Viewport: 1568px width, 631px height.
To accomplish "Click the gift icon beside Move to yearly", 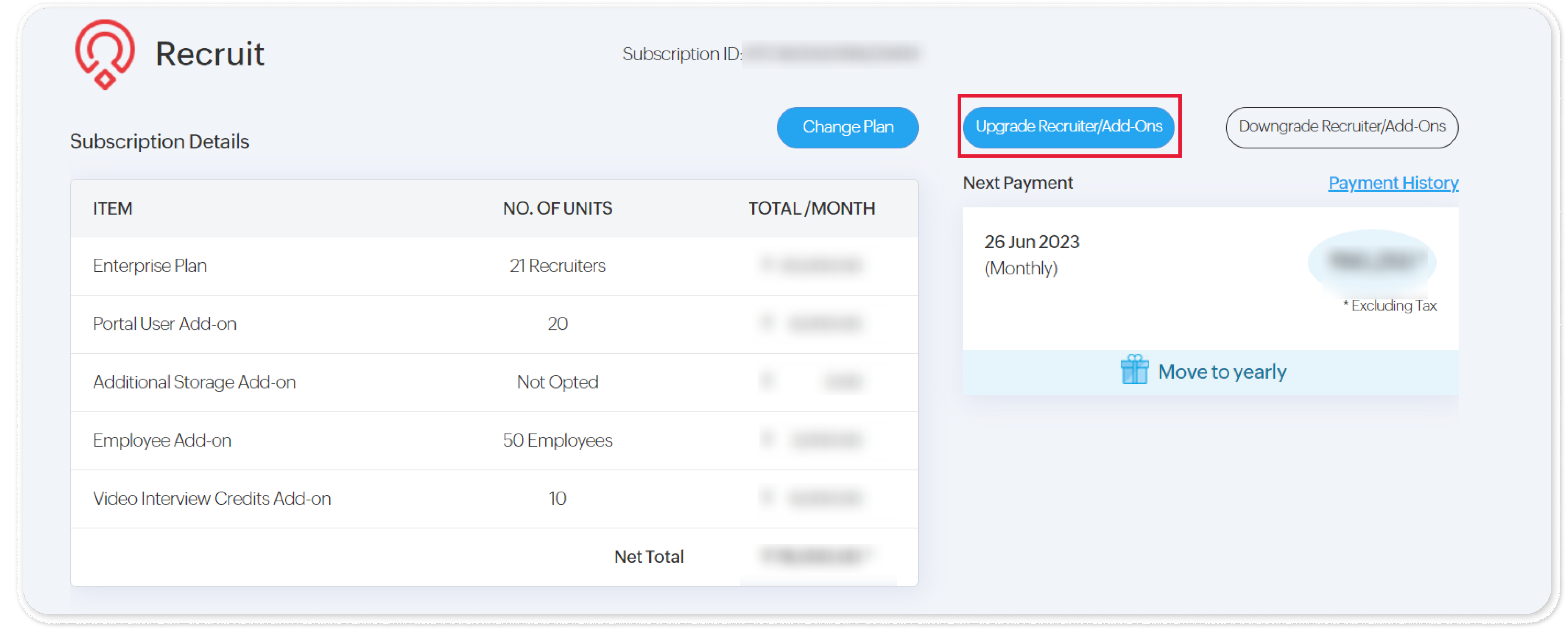I will click(x=1134, y=370).
